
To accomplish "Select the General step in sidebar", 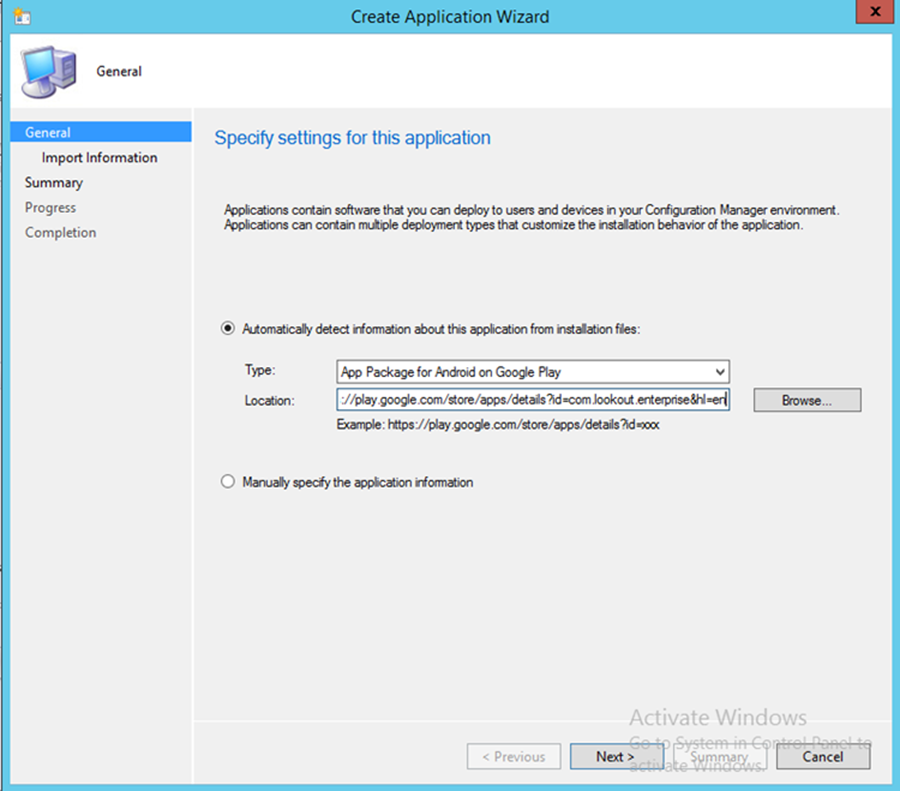I will click(x=101, y=132).
